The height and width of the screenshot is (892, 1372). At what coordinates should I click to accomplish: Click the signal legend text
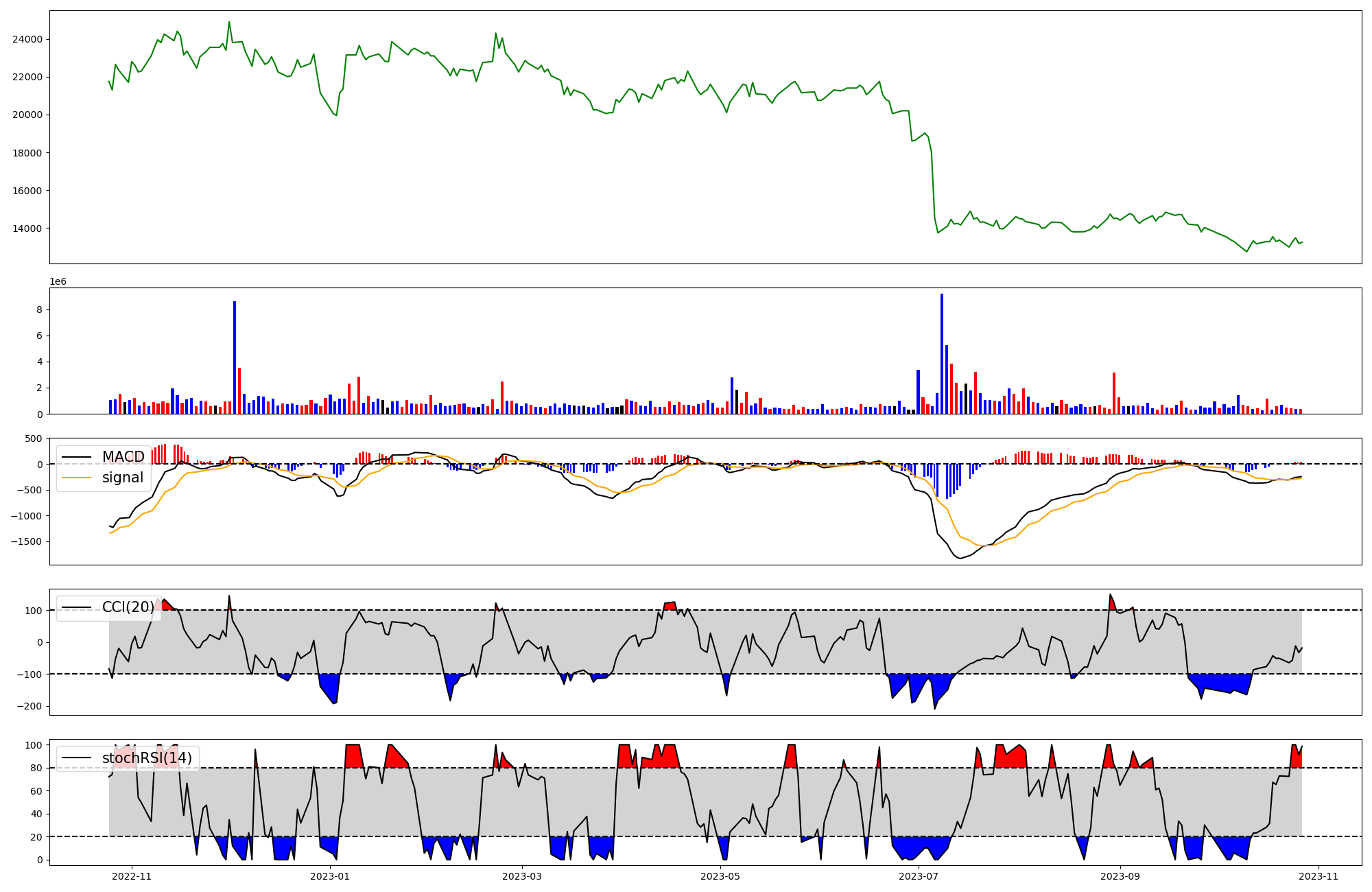pos(123,478)
